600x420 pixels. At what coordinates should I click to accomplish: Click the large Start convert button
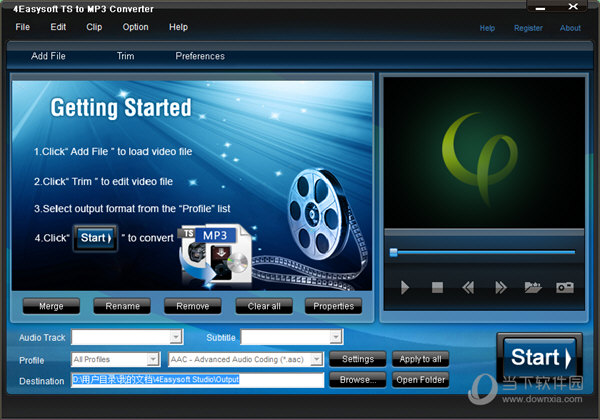[540, 358]
